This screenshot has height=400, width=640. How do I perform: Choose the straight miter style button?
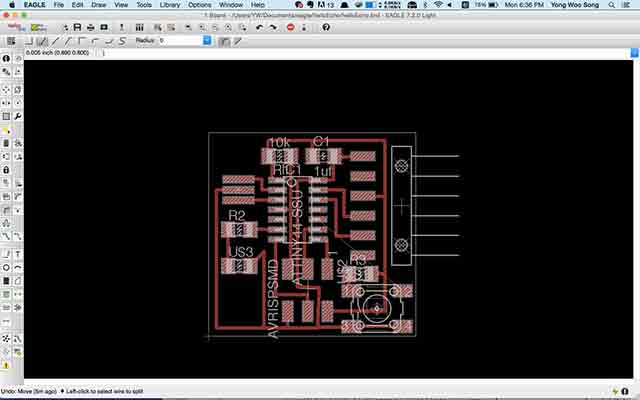238,41
